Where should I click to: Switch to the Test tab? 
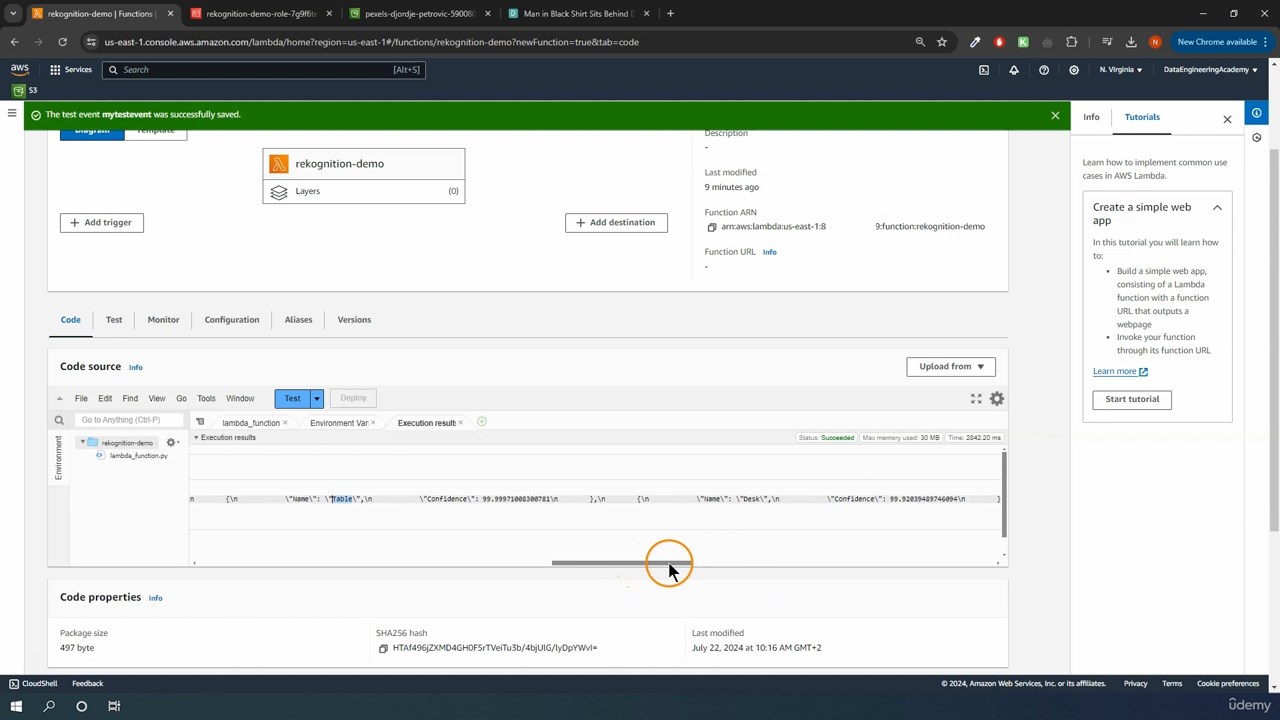click(x=114, y=320)
